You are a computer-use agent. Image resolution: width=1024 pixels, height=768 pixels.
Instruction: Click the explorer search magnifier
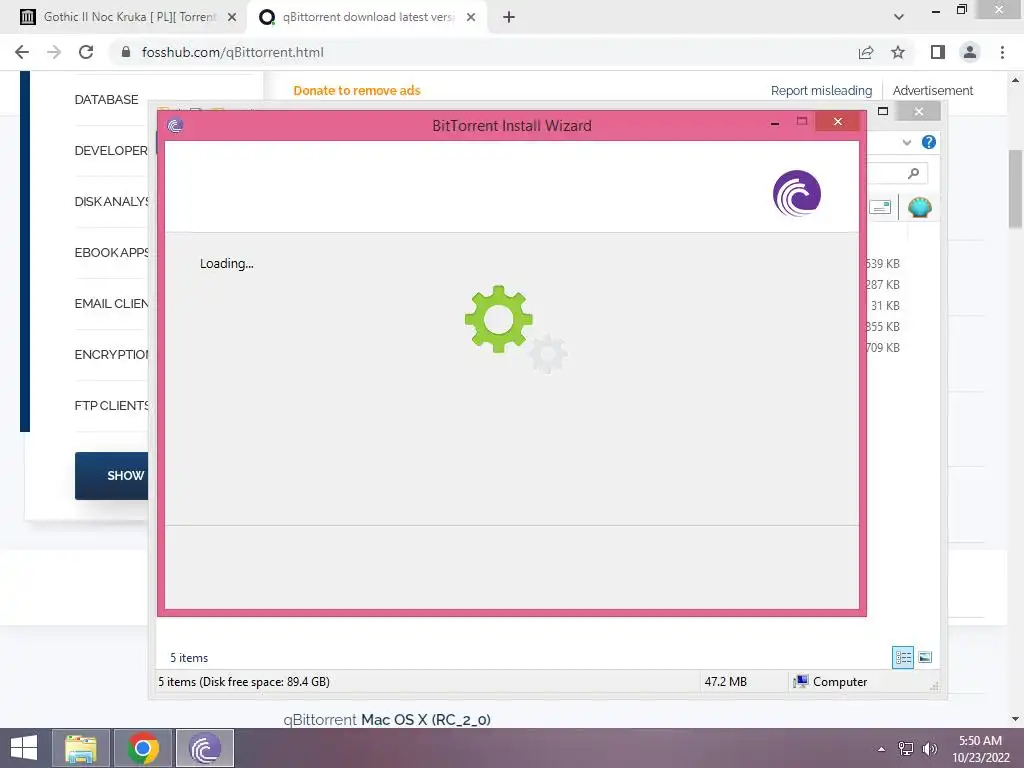914,173
